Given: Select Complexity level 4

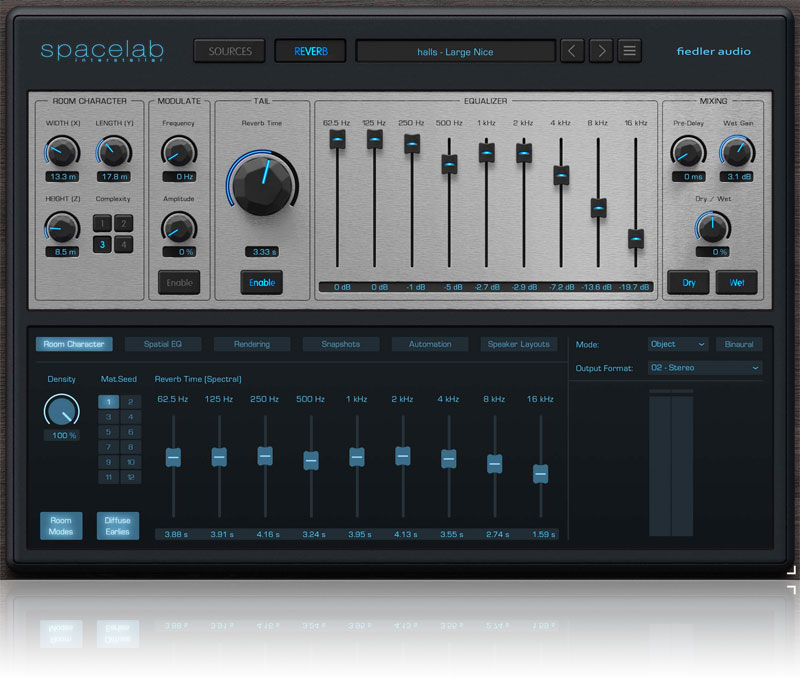Looking at the screenshot, I should (123, 244).
